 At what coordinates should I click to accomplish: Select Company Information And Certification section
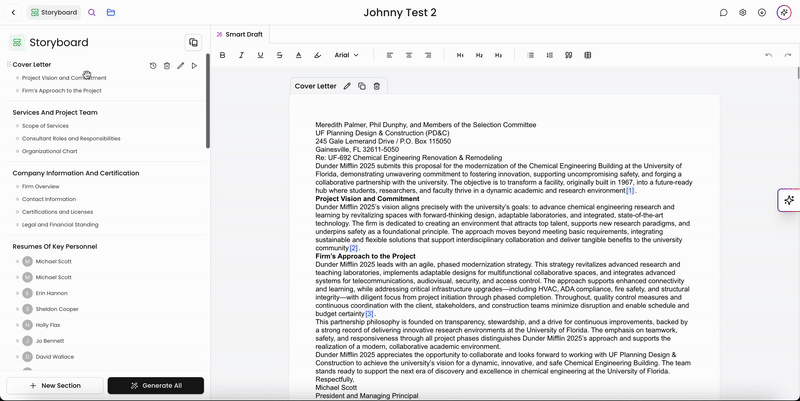point(76,173)
